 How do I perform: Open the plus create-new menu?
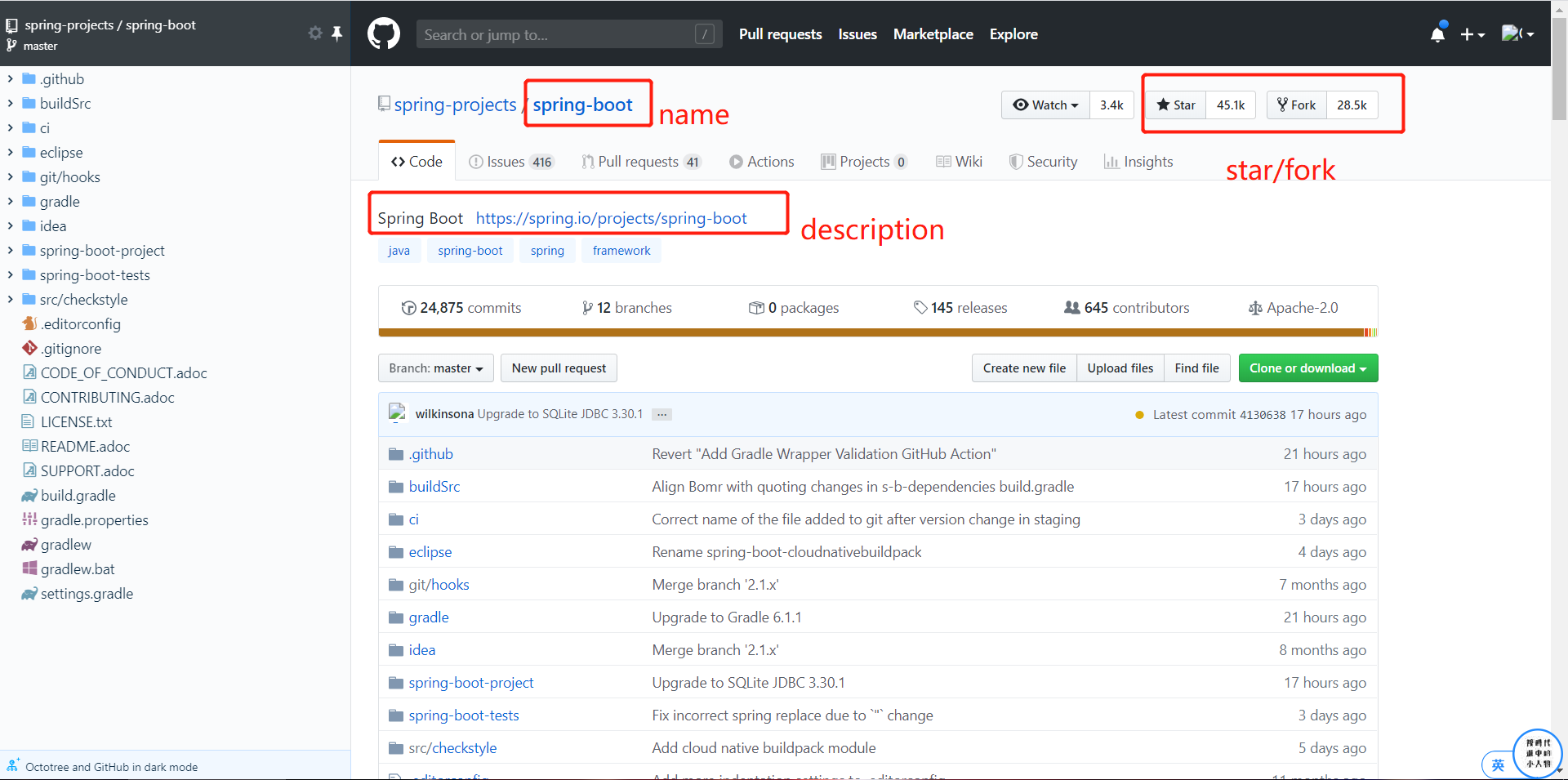1472,34
